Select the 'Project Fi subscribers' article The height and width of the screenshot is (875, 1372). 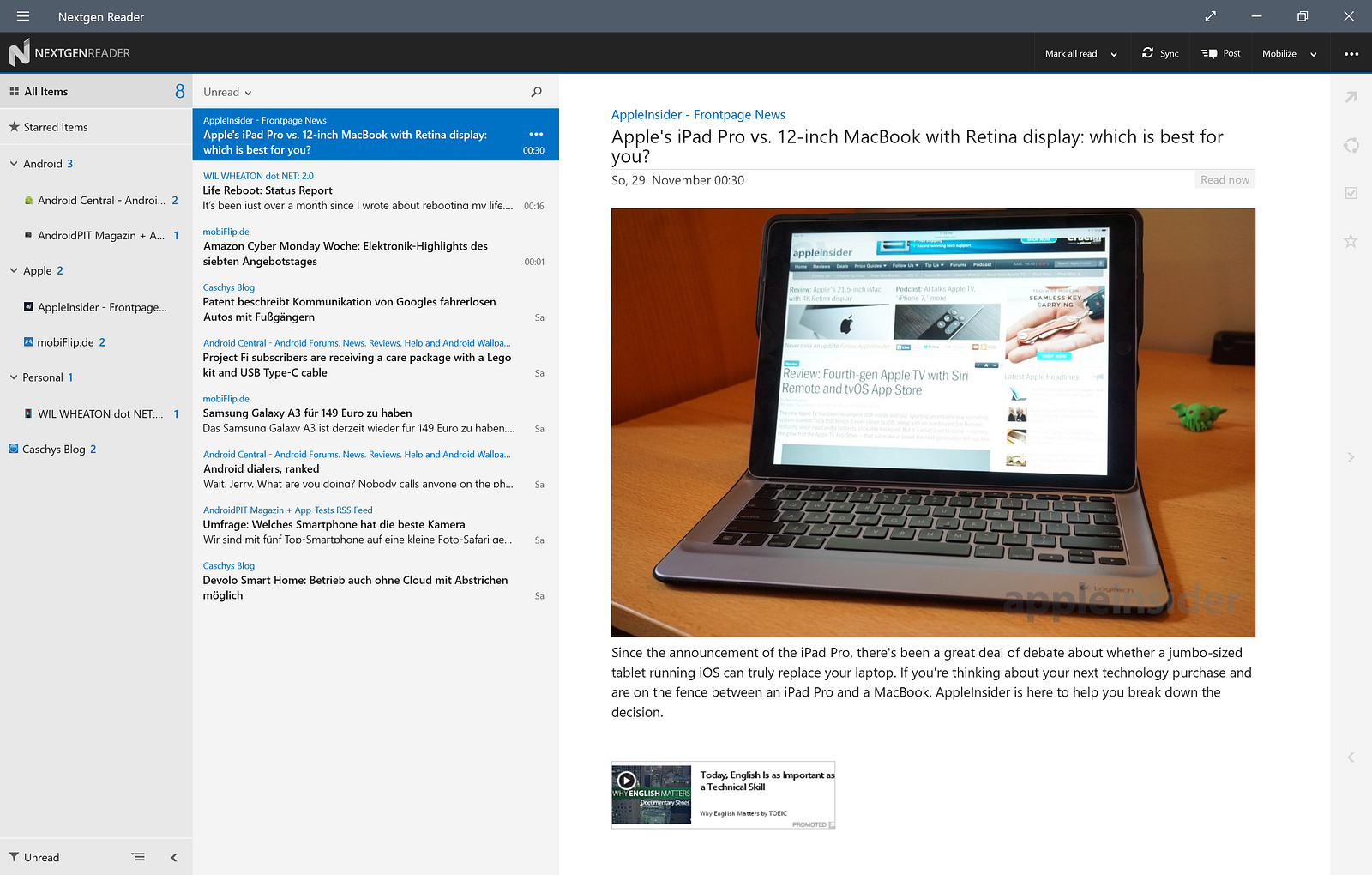coord(376,358)
